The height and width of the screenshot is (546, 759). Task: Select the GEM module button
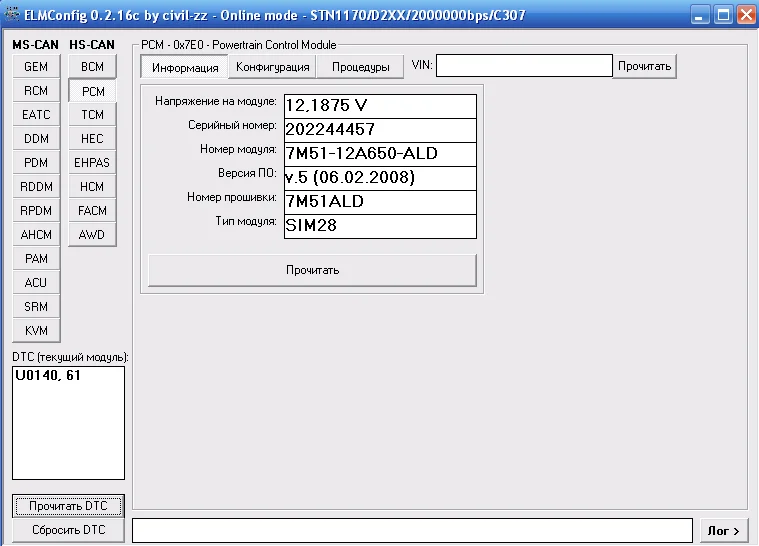coord(36,67)
